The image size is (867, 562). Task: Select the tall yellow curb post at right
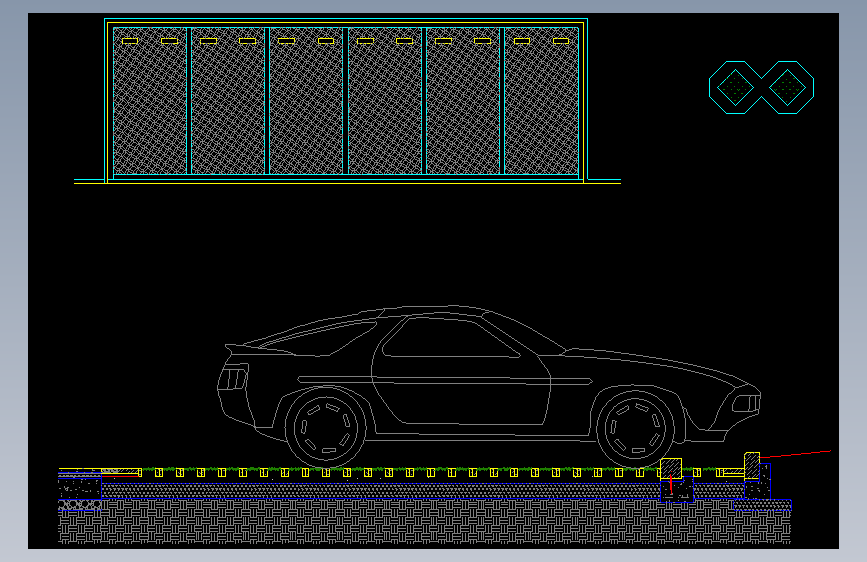pos(751,465)
